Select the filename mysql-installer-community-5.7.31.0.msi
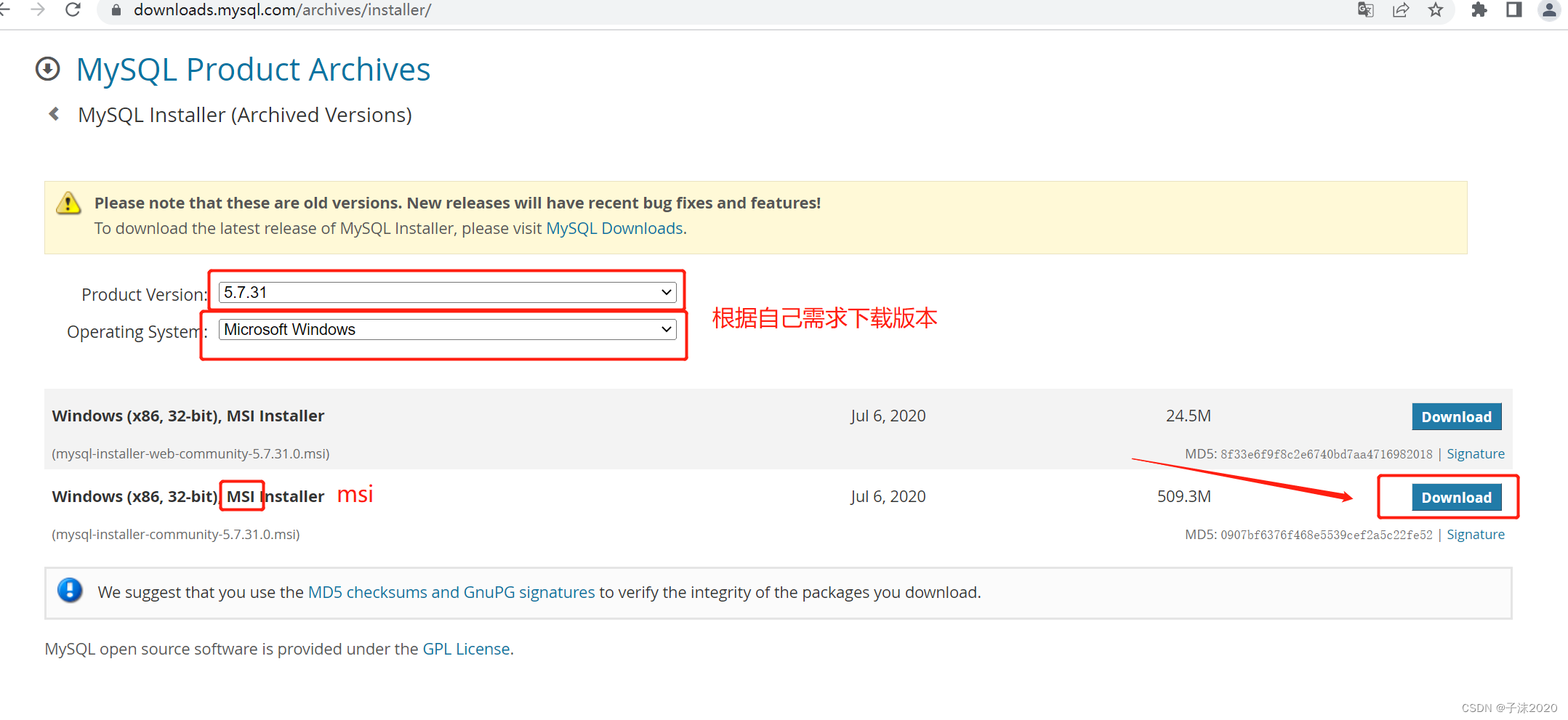 (x=176, y=534)
